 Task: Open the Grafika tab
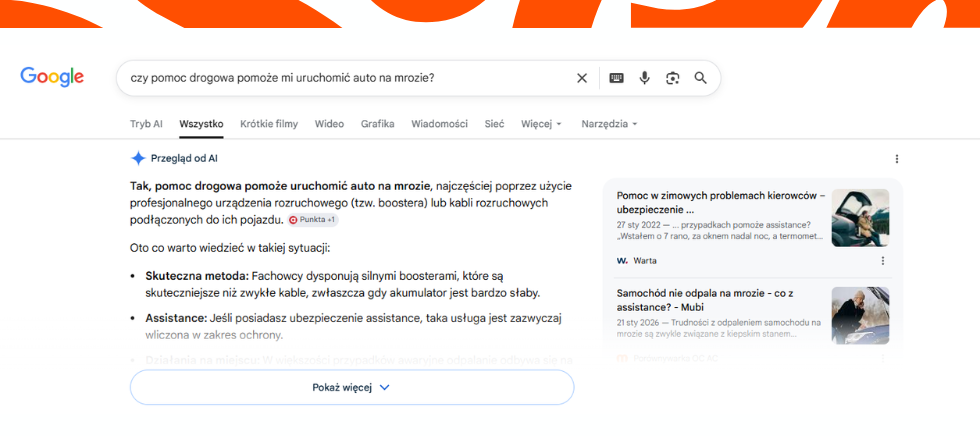pyautogui.click(x=378, y=124)
